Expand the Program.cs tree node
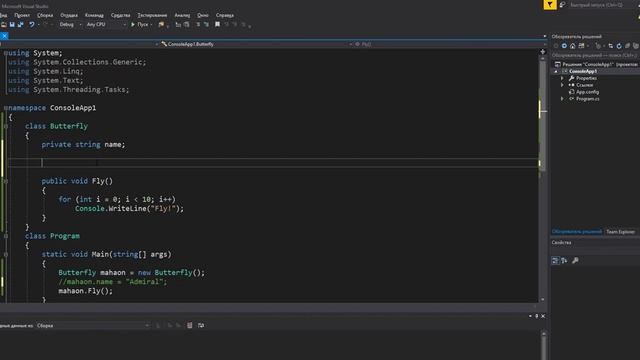This screenshot has width=640, height=360. (562, 99)
